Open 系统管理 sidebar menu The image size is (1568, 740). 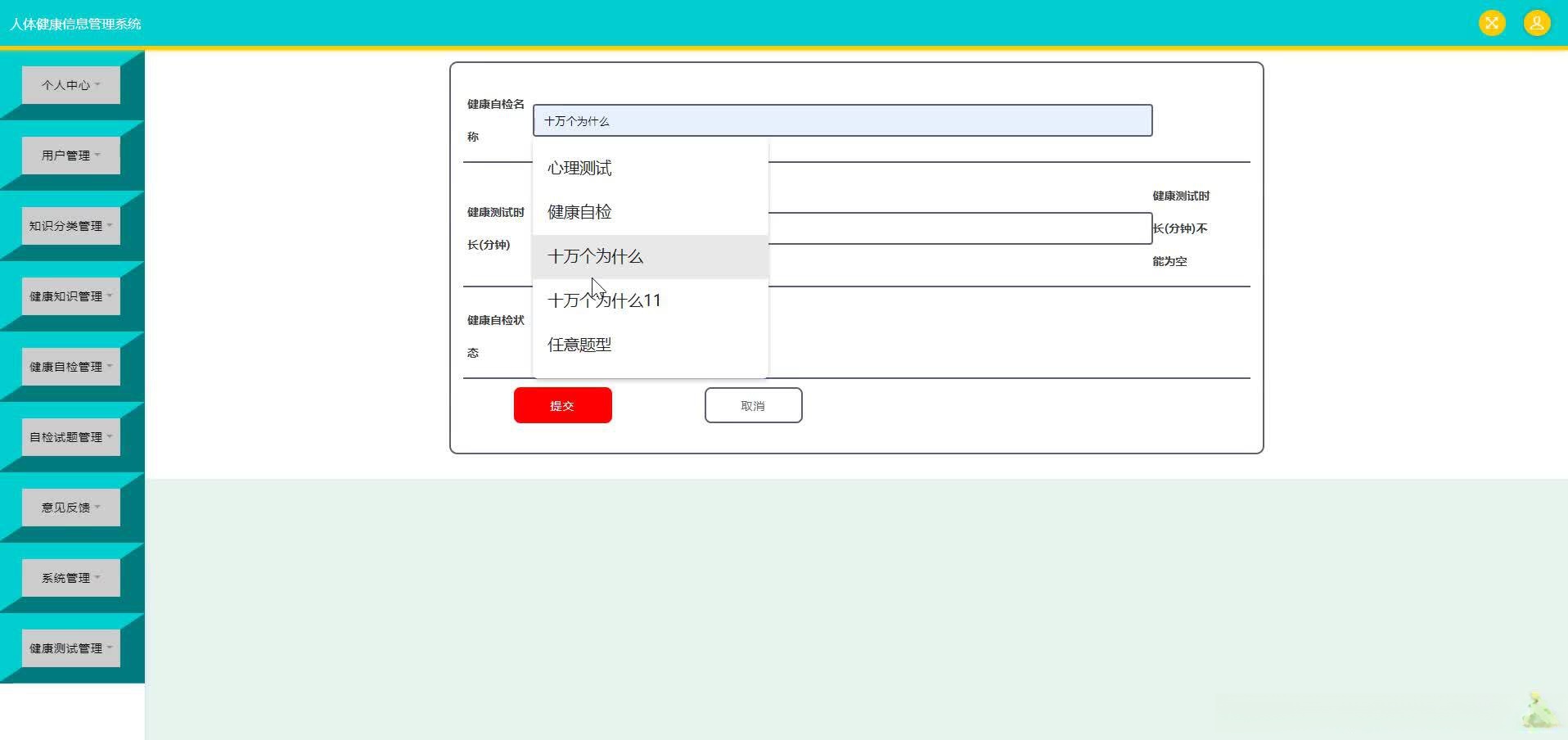71,578
